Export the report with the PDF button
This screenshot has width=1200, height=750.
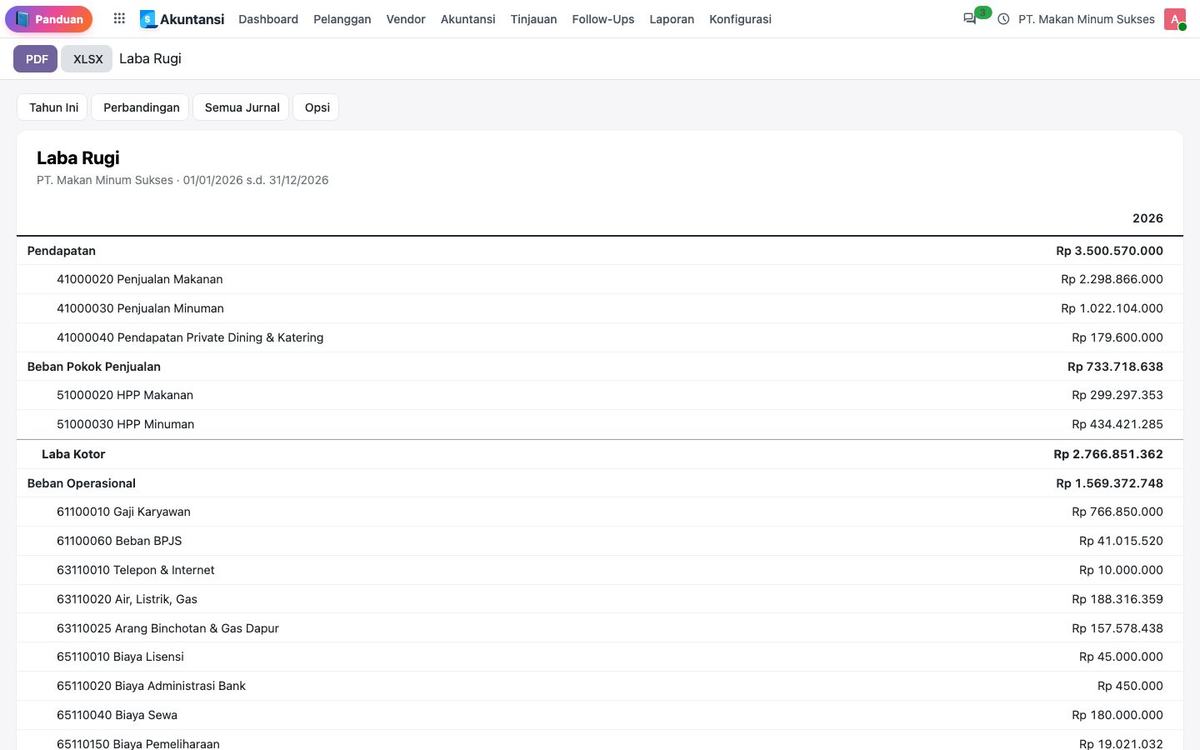pos(36,59)
